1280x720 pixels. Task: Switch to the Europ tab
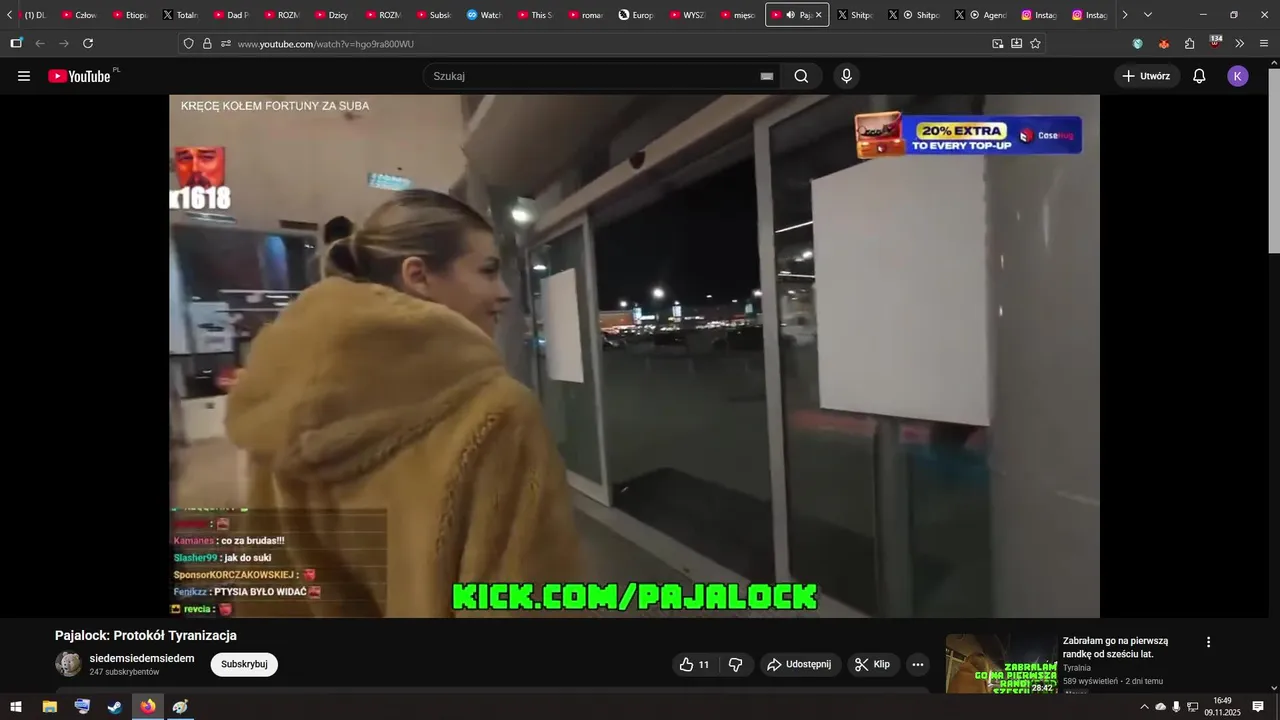click(637, 15)
